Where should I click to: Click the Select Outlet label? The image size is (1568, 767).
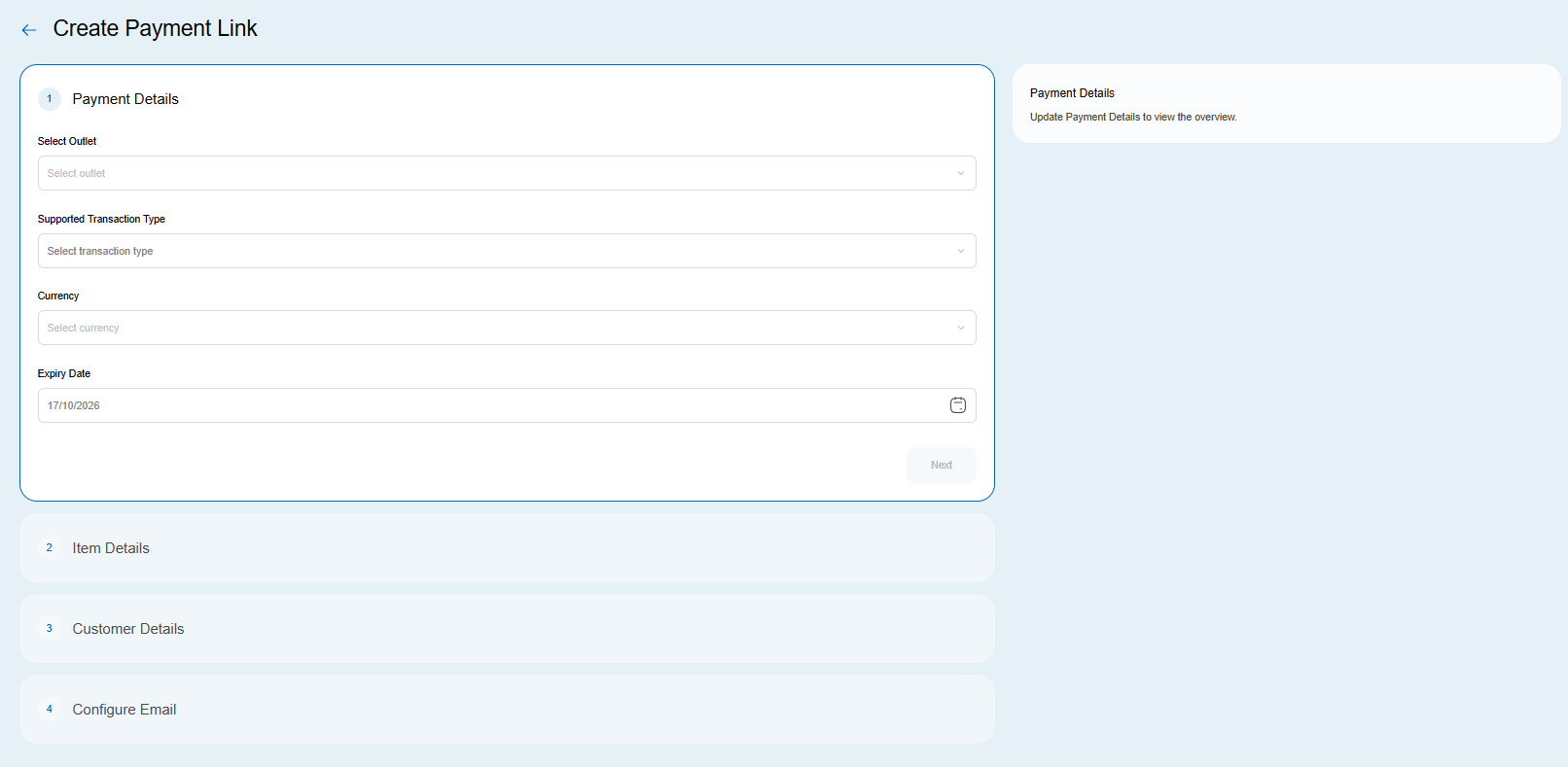click(x=67, y=141)
